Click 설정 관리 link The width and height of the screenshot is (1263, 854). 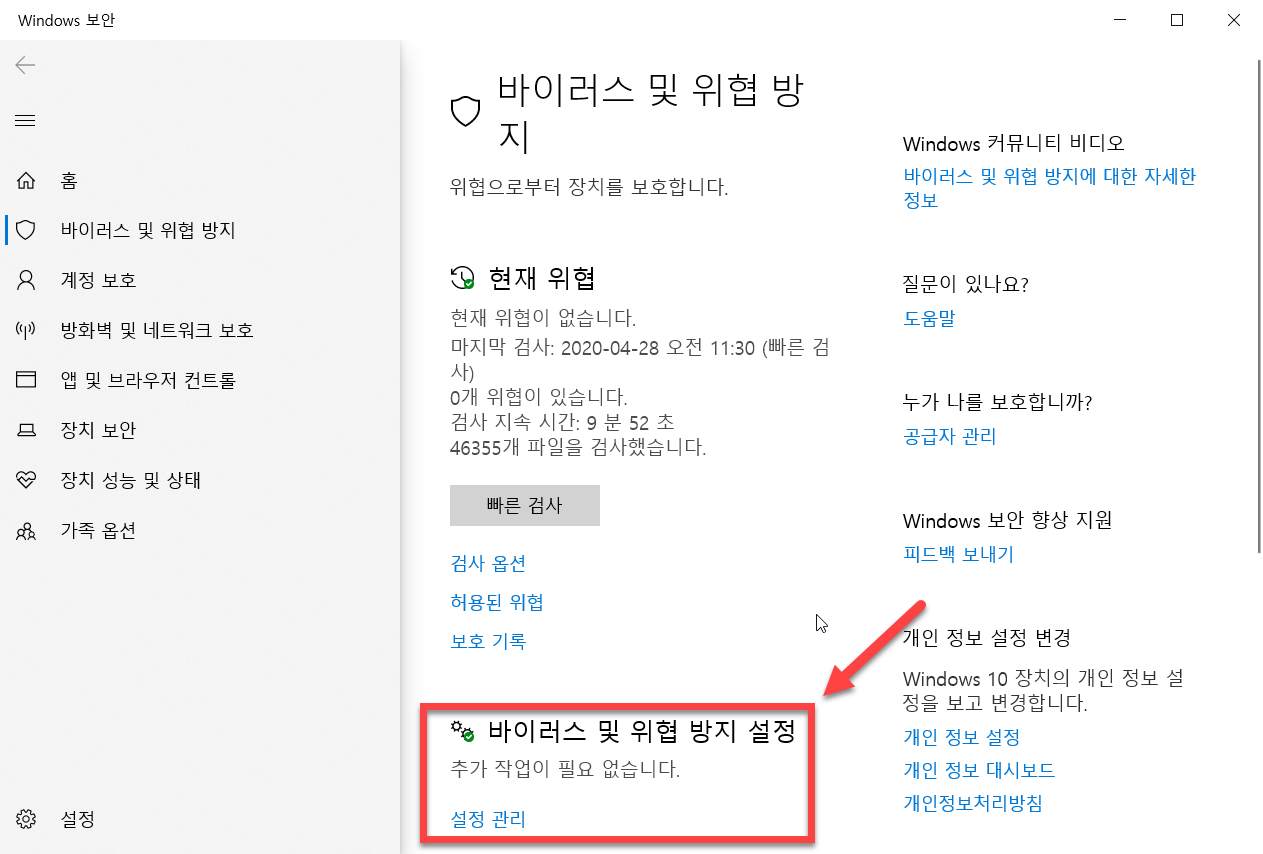[488, 819]
